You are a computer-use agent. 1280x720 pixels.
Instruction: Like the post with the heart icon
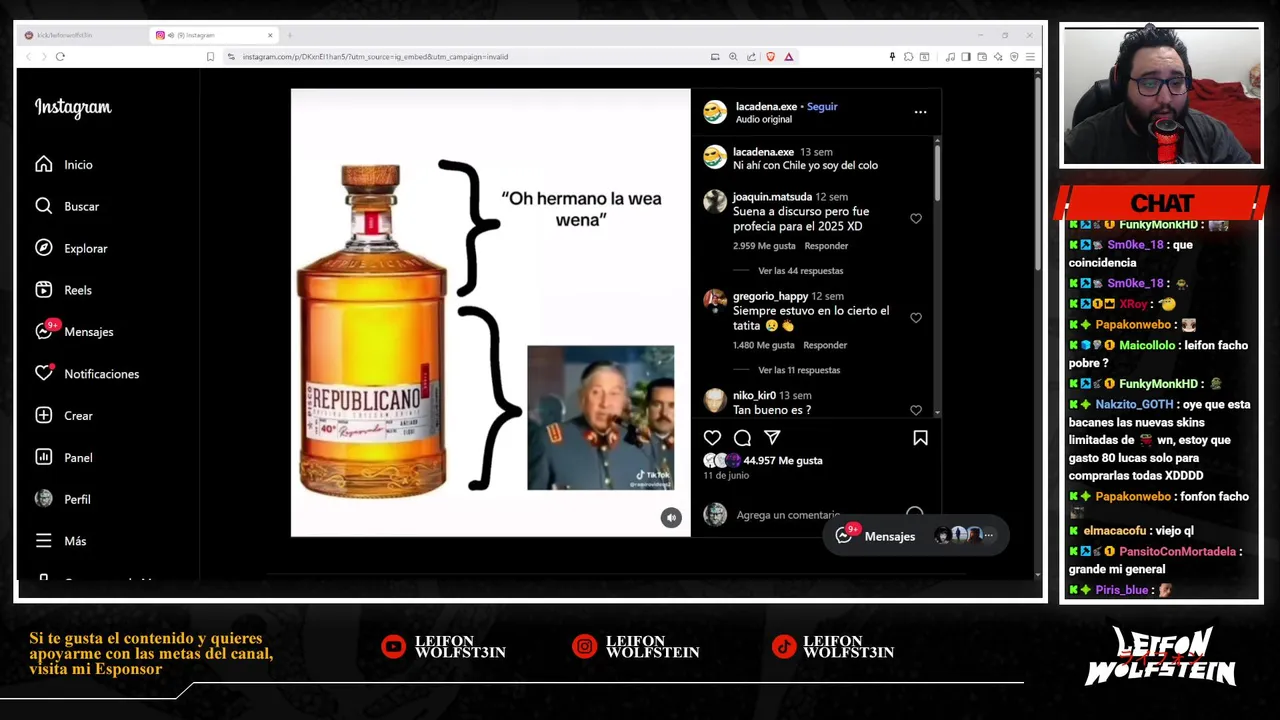pyautogui.click(x=712, y=437)
